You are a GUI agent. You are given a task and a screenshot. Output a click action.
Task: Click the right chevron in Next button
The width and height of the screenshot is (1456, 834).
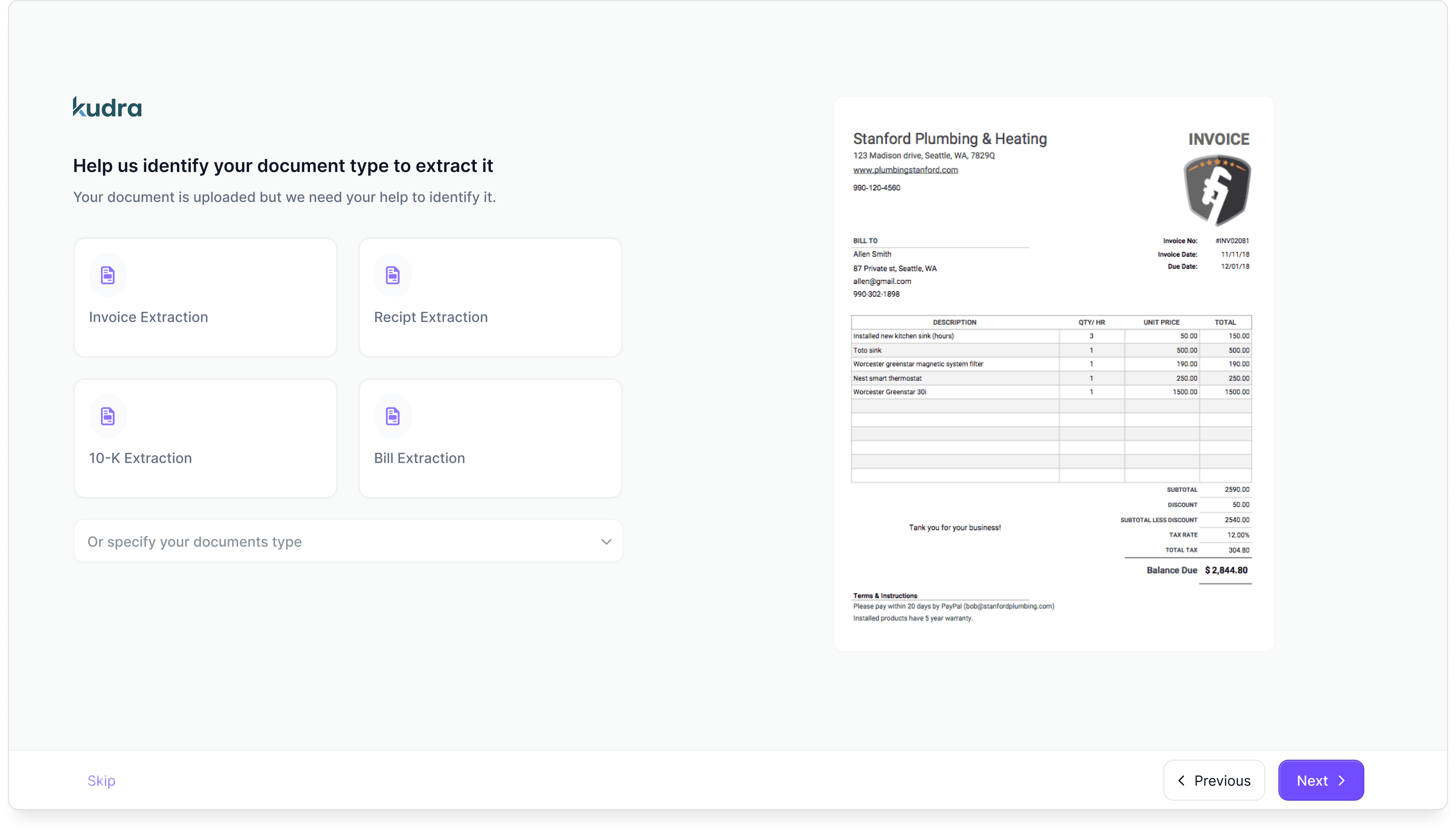coord(1342,780)
